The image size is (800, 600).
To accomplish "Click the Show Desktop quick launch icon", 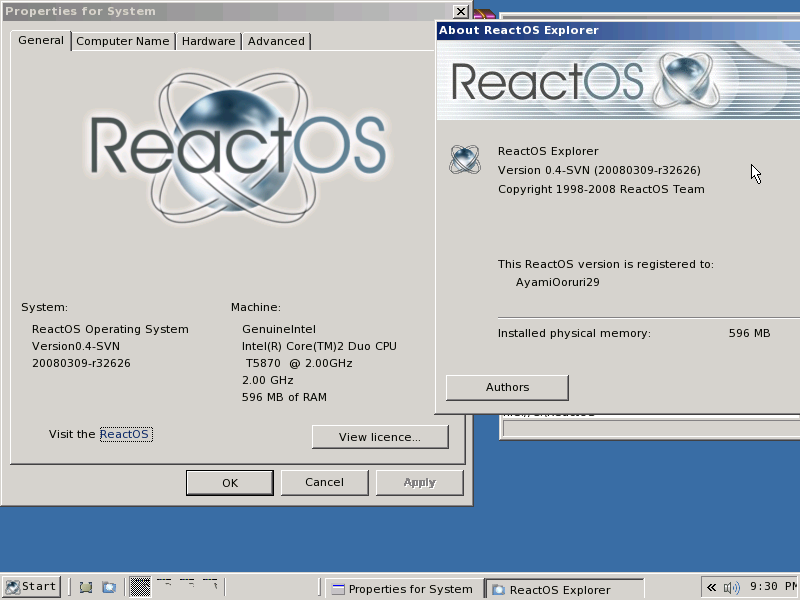I will 86,587.
